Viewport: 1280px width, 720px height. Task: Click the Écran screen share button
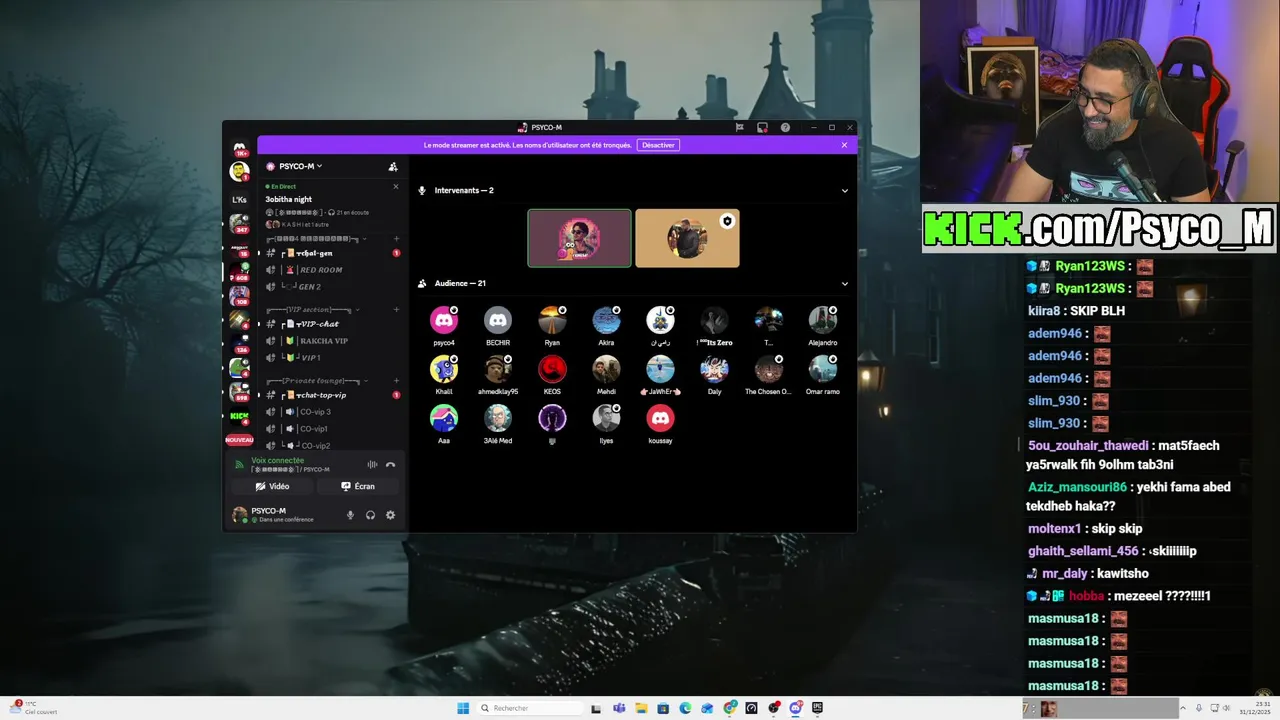(x=358, y=486)
